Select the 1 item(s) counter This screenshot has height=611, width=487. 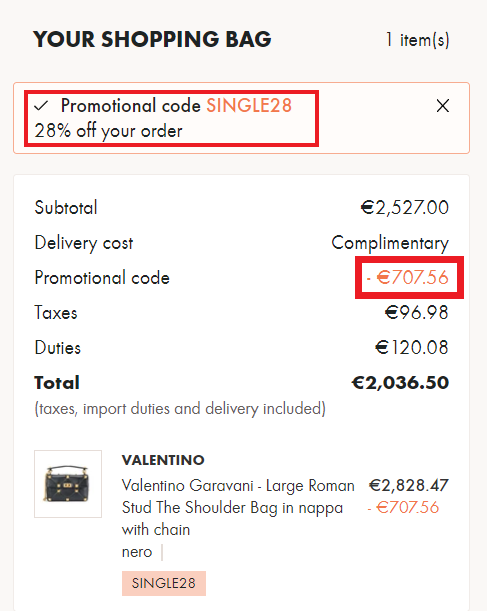[417, 39]
